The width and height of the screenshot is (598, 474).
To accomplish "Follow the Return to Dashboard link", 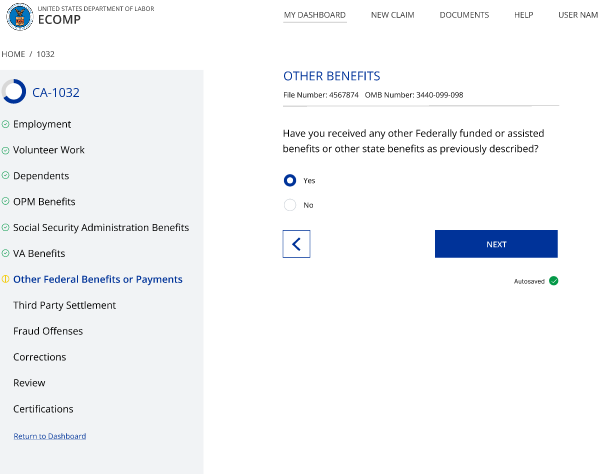I will click(50, 436).
